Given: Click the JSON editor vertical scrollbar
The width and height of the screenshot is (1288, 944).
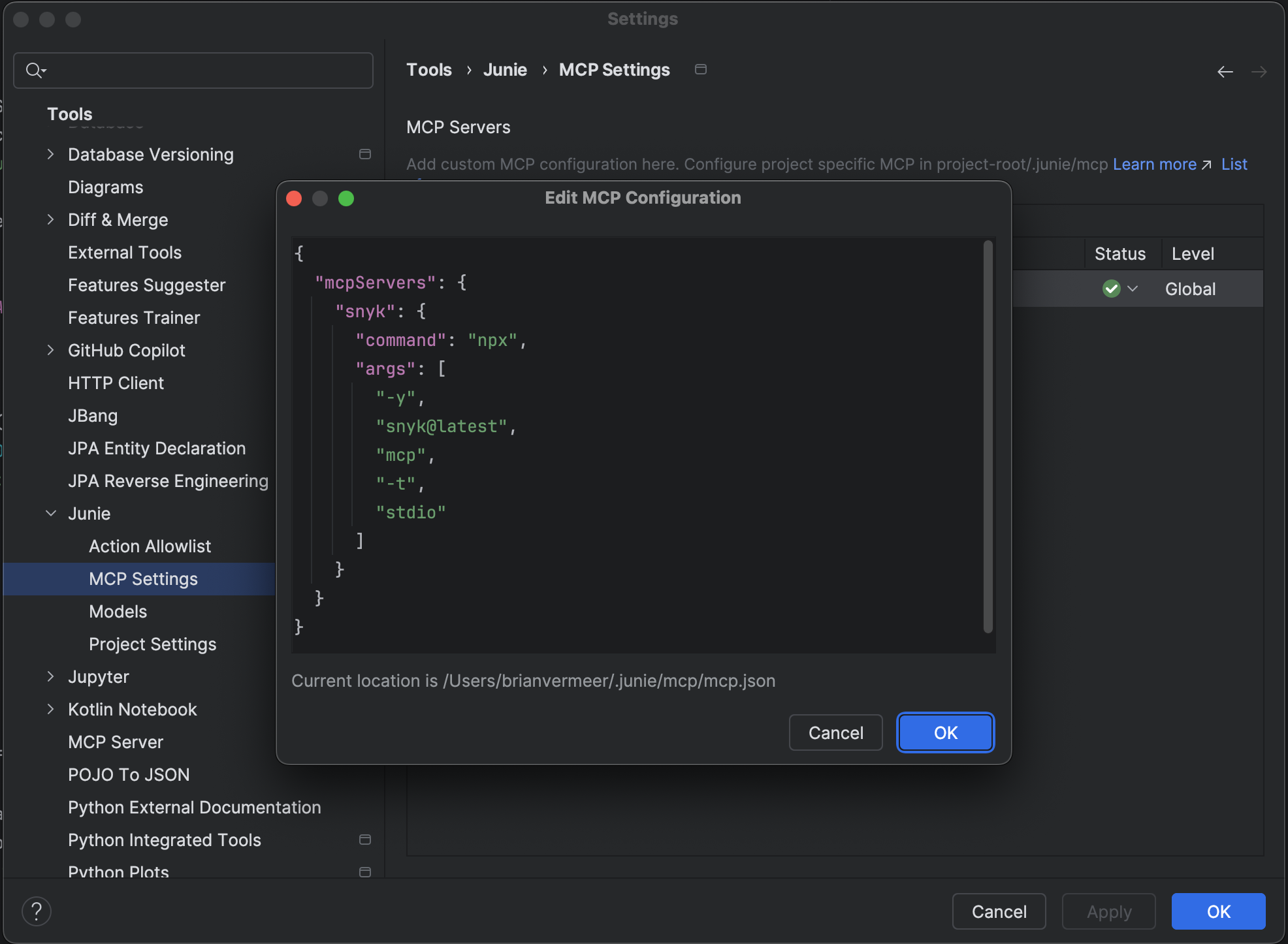Looking at the screenshot, I should coord(988,436).
